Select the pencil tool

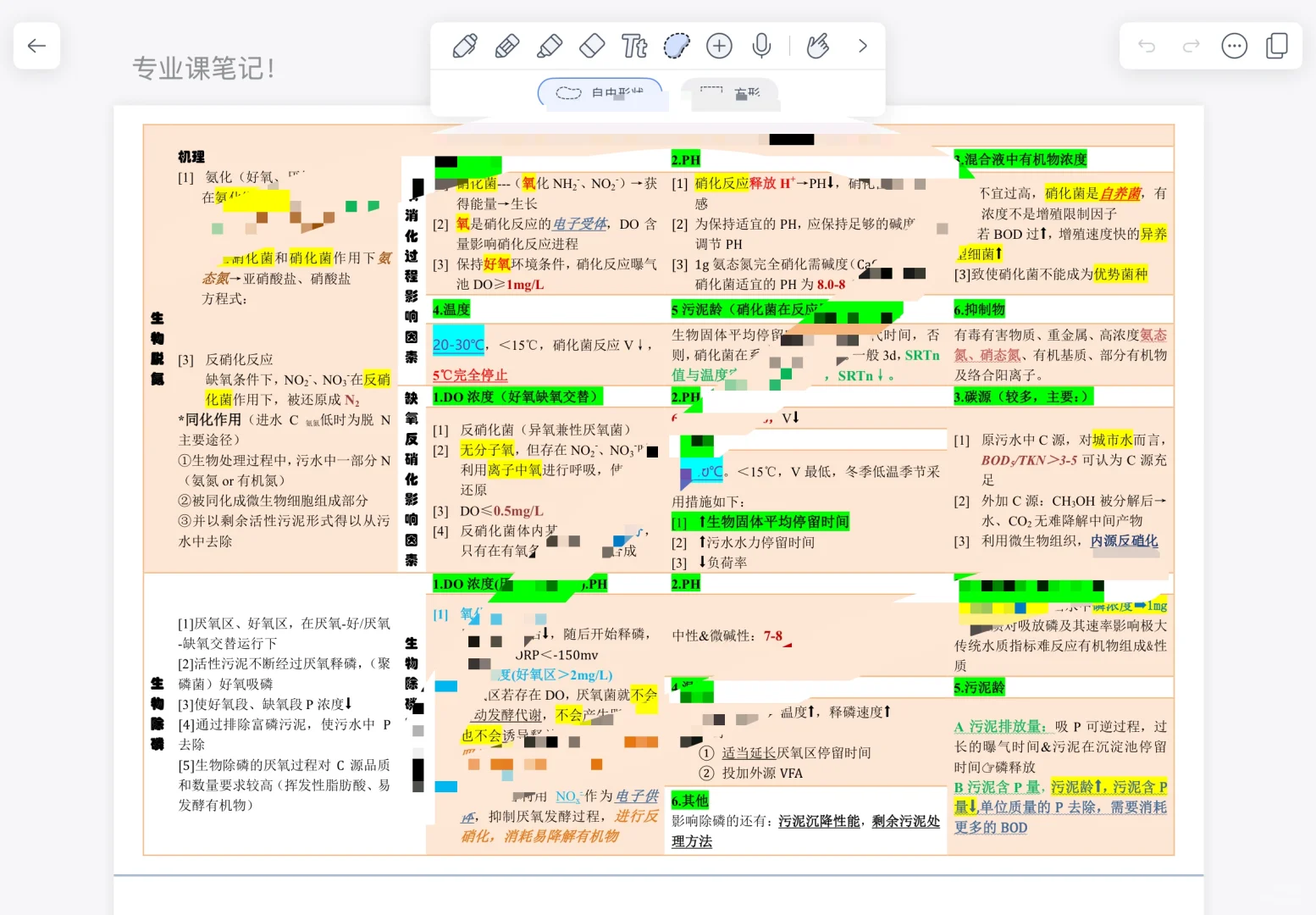(x=506, y=46)
